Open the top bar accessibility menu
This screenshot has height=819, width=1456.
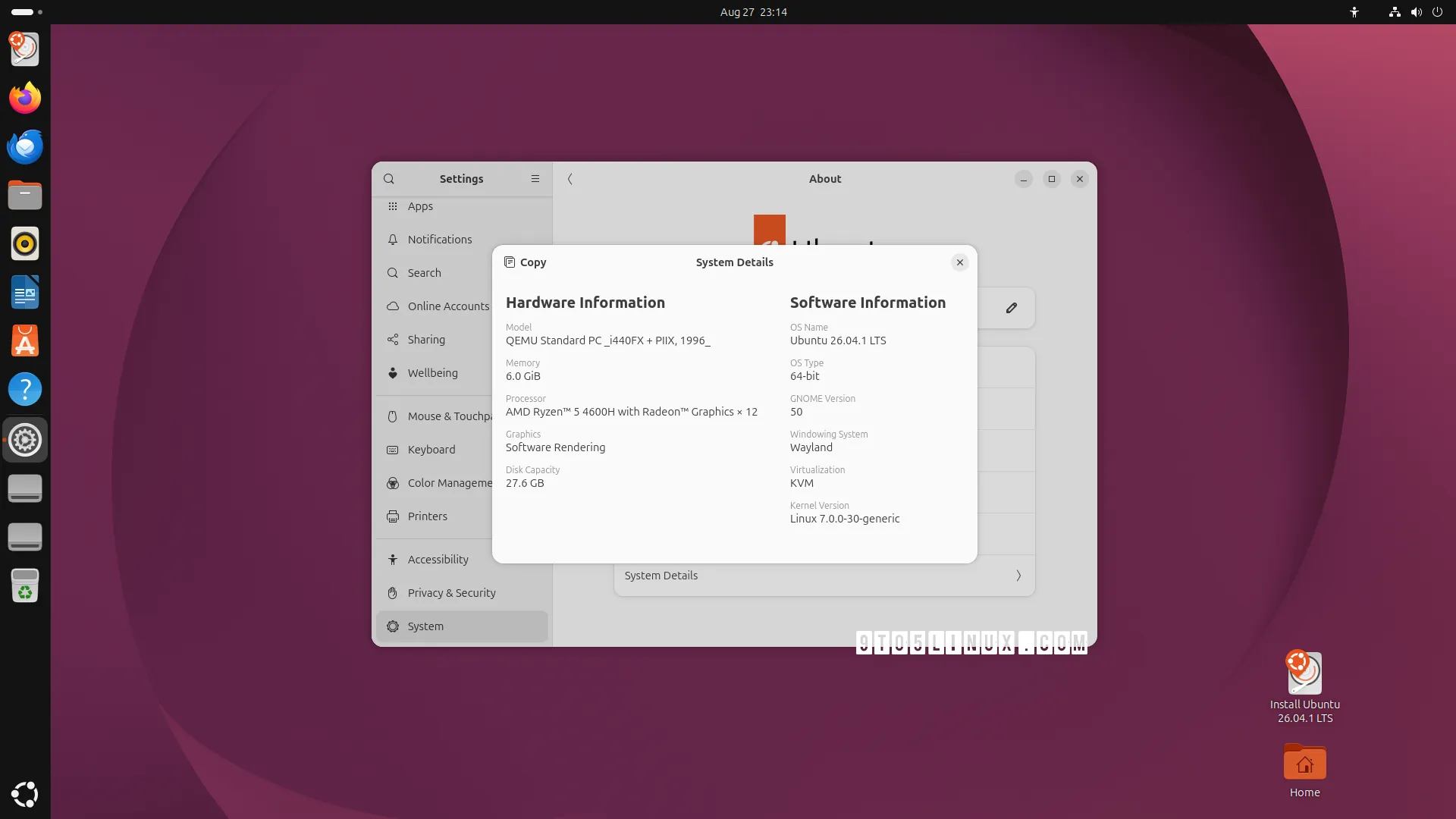1354,12
